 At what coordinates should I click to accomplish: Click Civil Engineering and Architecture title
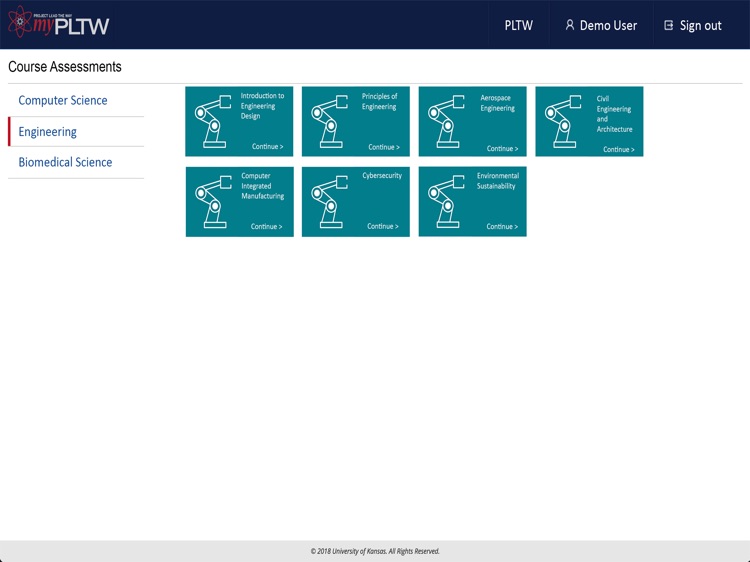[614, 114]
